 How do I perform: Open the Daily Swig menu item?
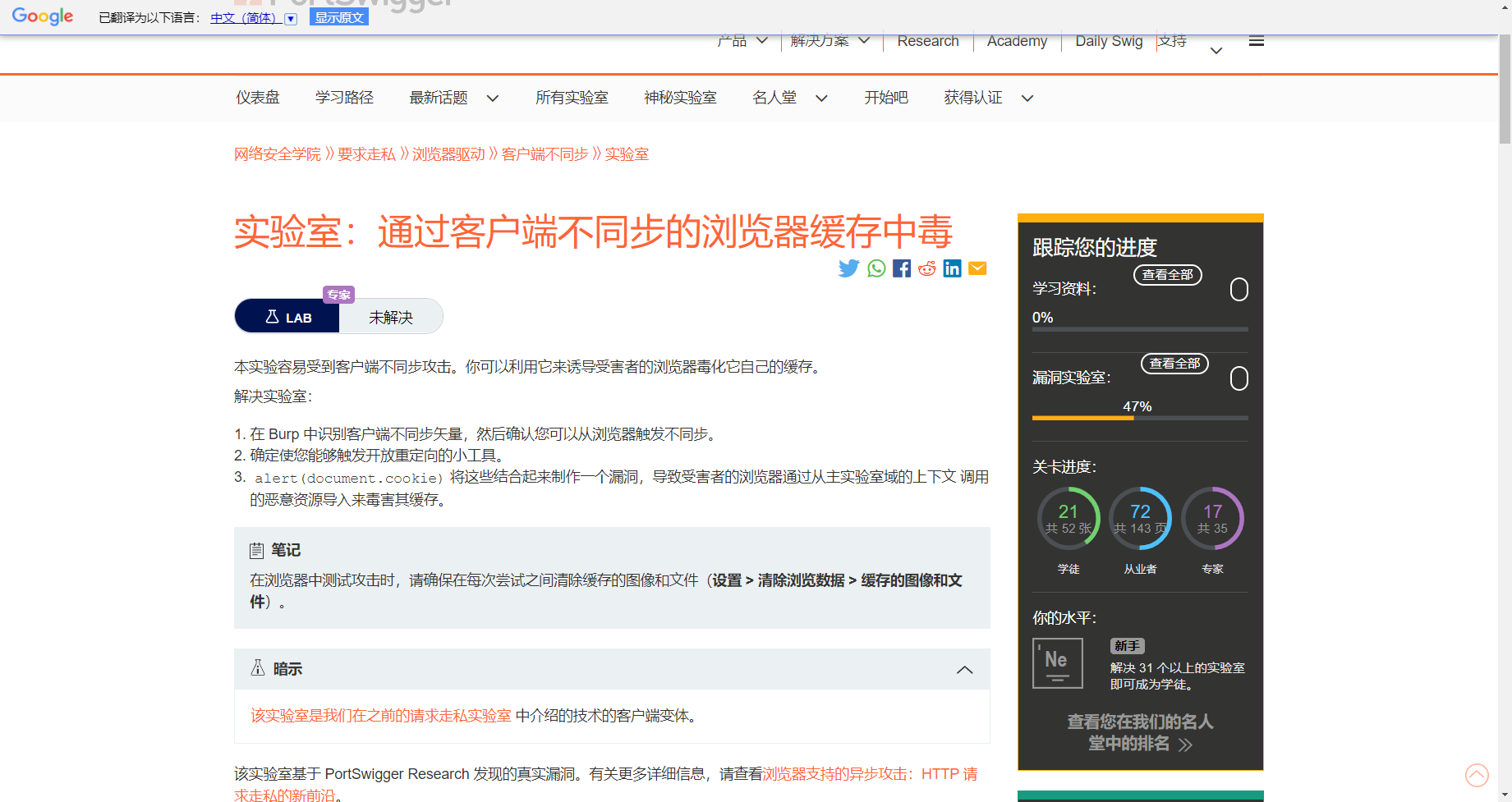coord(1109,41)
